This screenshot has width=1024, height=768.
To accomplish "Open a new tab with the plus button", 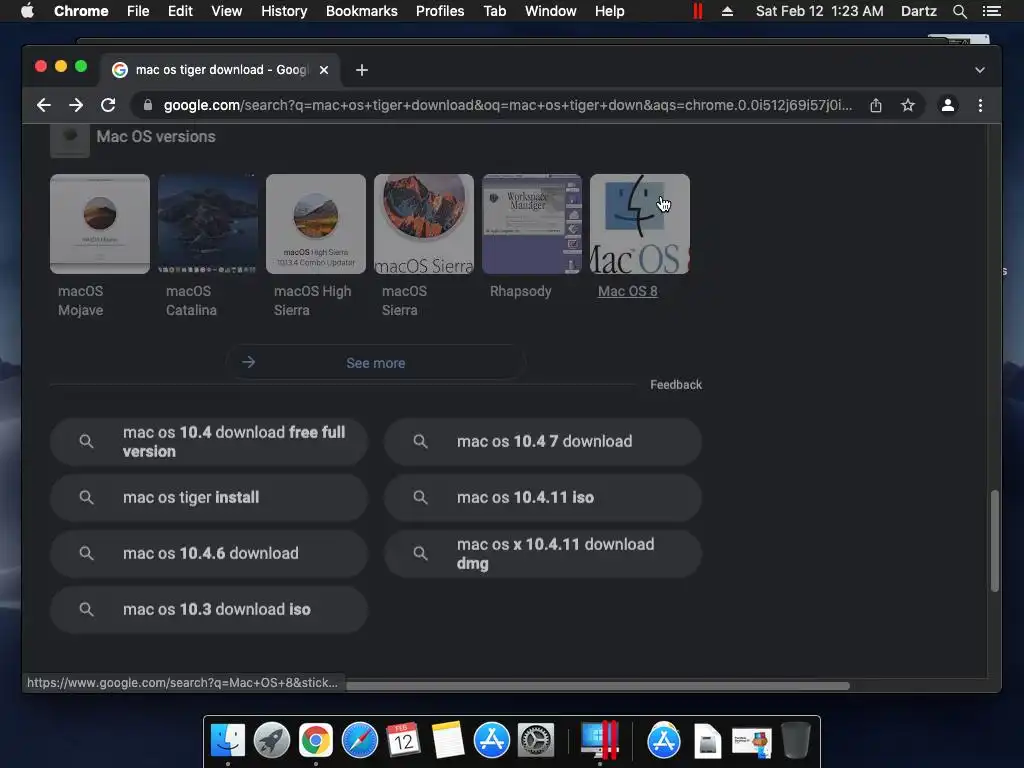I will tap(362, 70).
